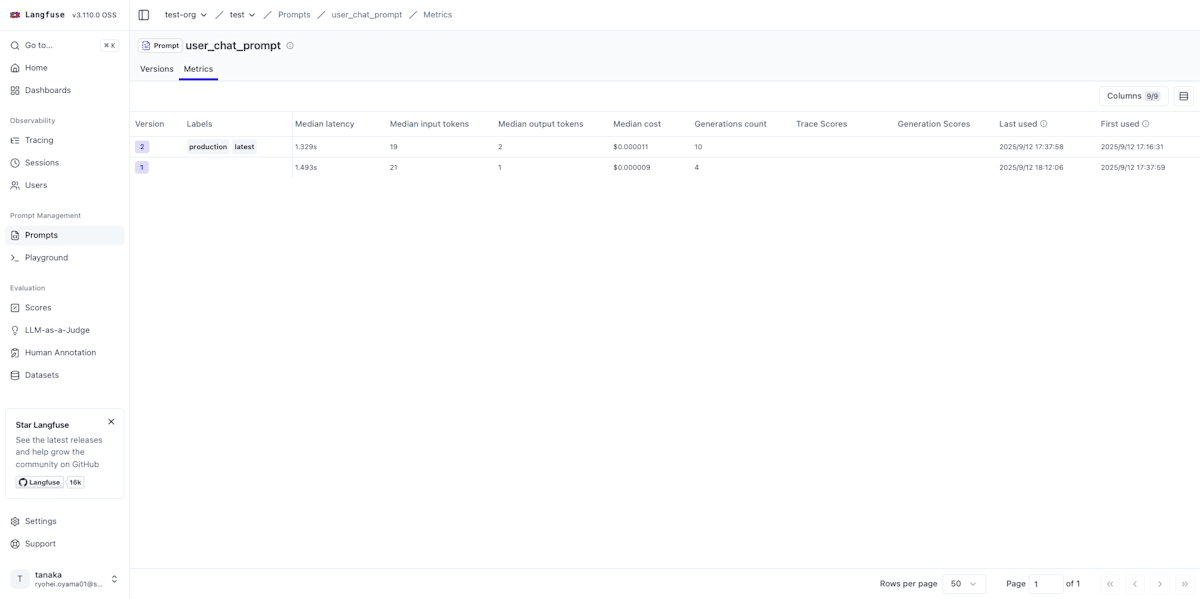Screen dimensions: 1200x599
Task: Click the $0.000011 median cost cell
Action: pyautogui.click(x=631, y=147)
